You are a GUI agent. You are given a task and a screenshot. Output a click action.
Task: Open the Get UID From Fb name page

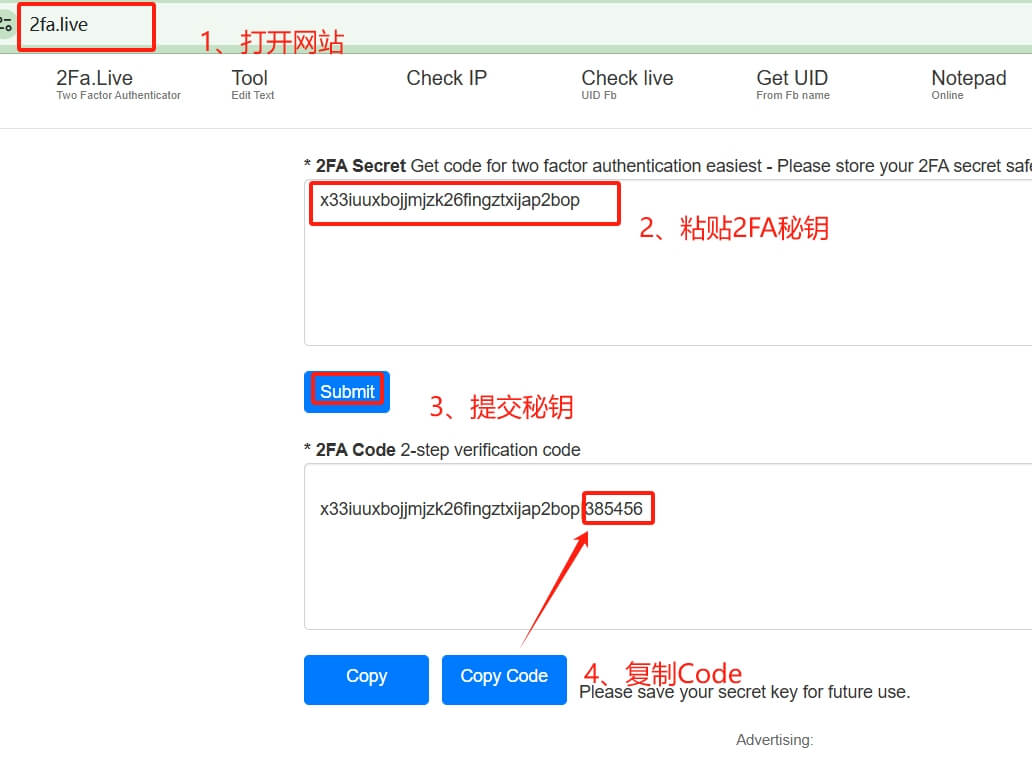click(791, 77)
